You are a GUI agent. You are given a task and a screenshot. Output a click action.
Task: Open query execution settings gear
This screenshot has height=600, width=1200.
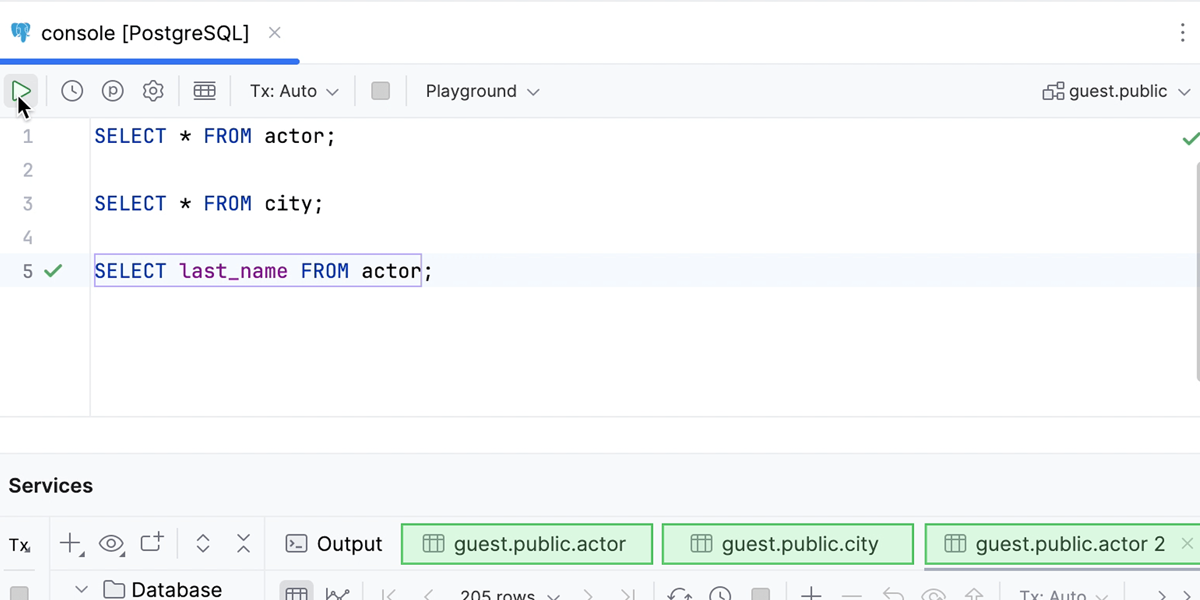153,91
